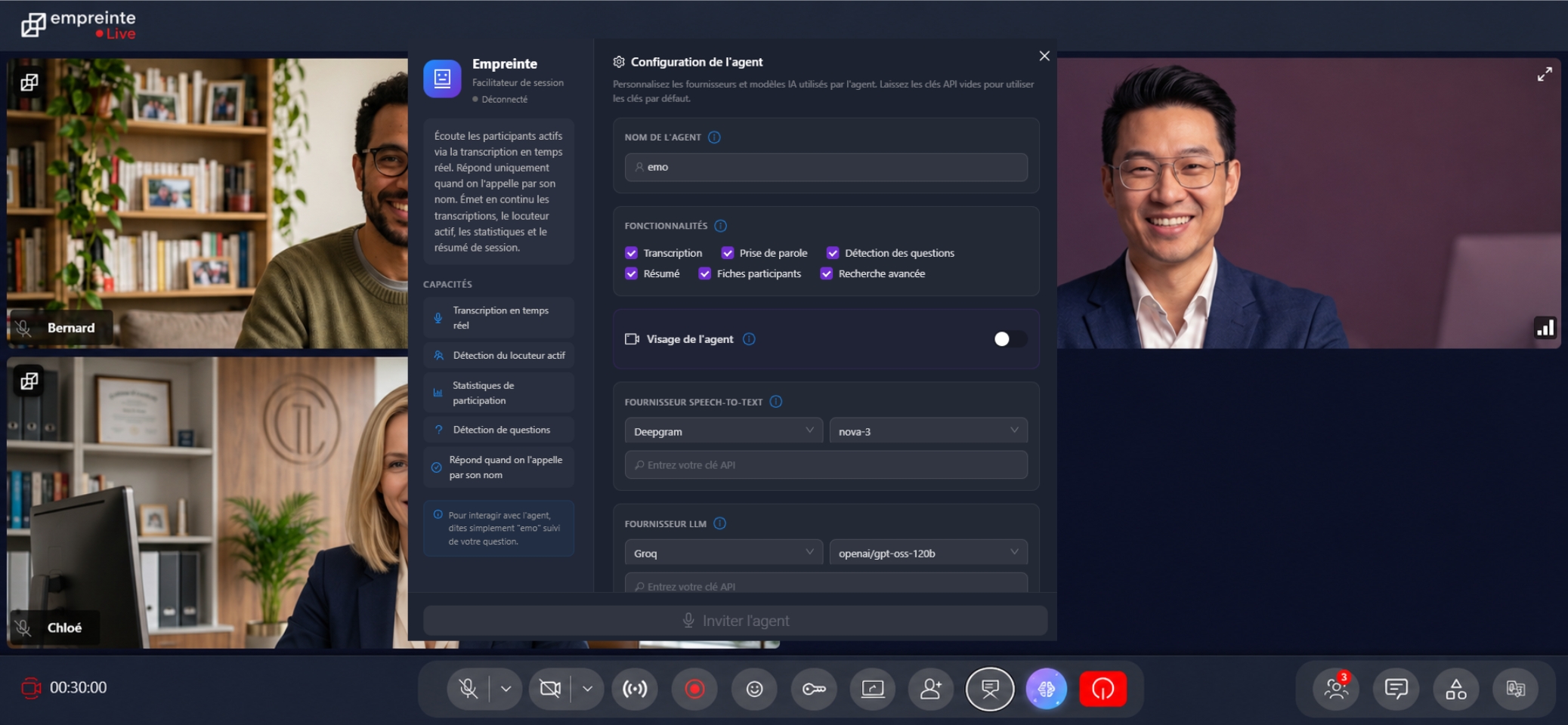
Task: Click the signal statistics bars icon on video
Action: (x=1545, y=328)
